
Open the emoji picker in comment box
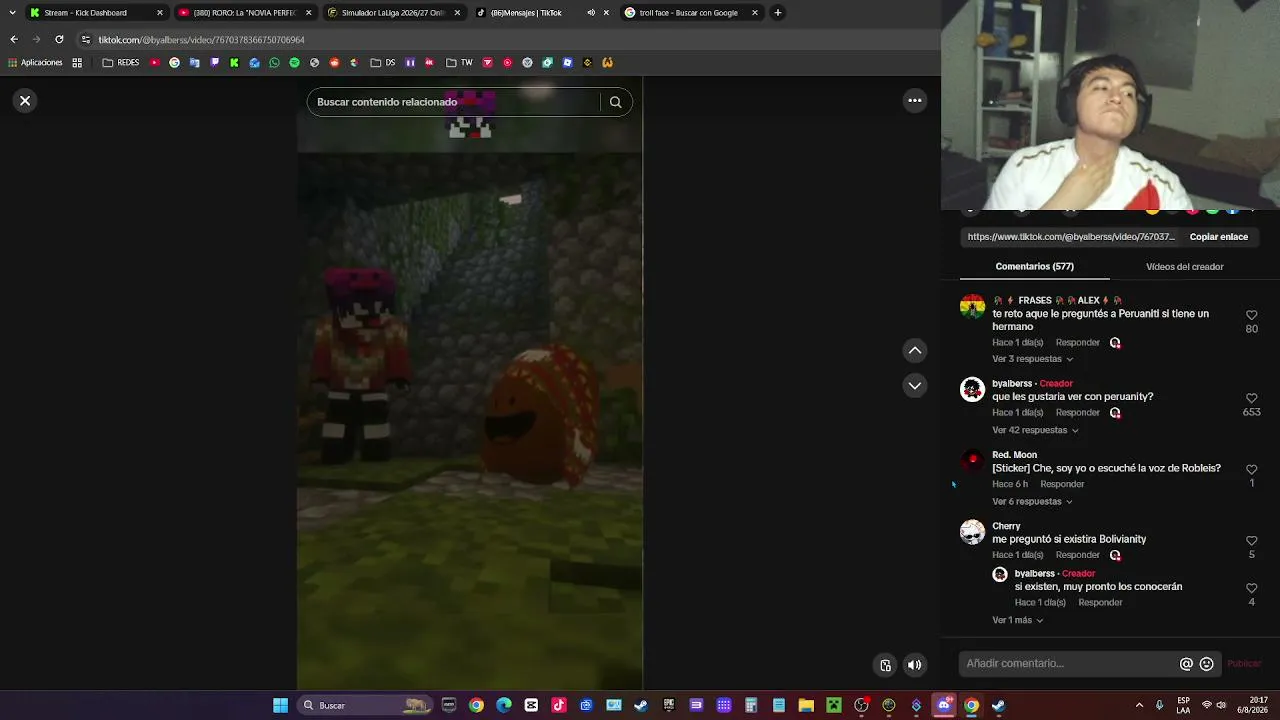(1206, 664)
